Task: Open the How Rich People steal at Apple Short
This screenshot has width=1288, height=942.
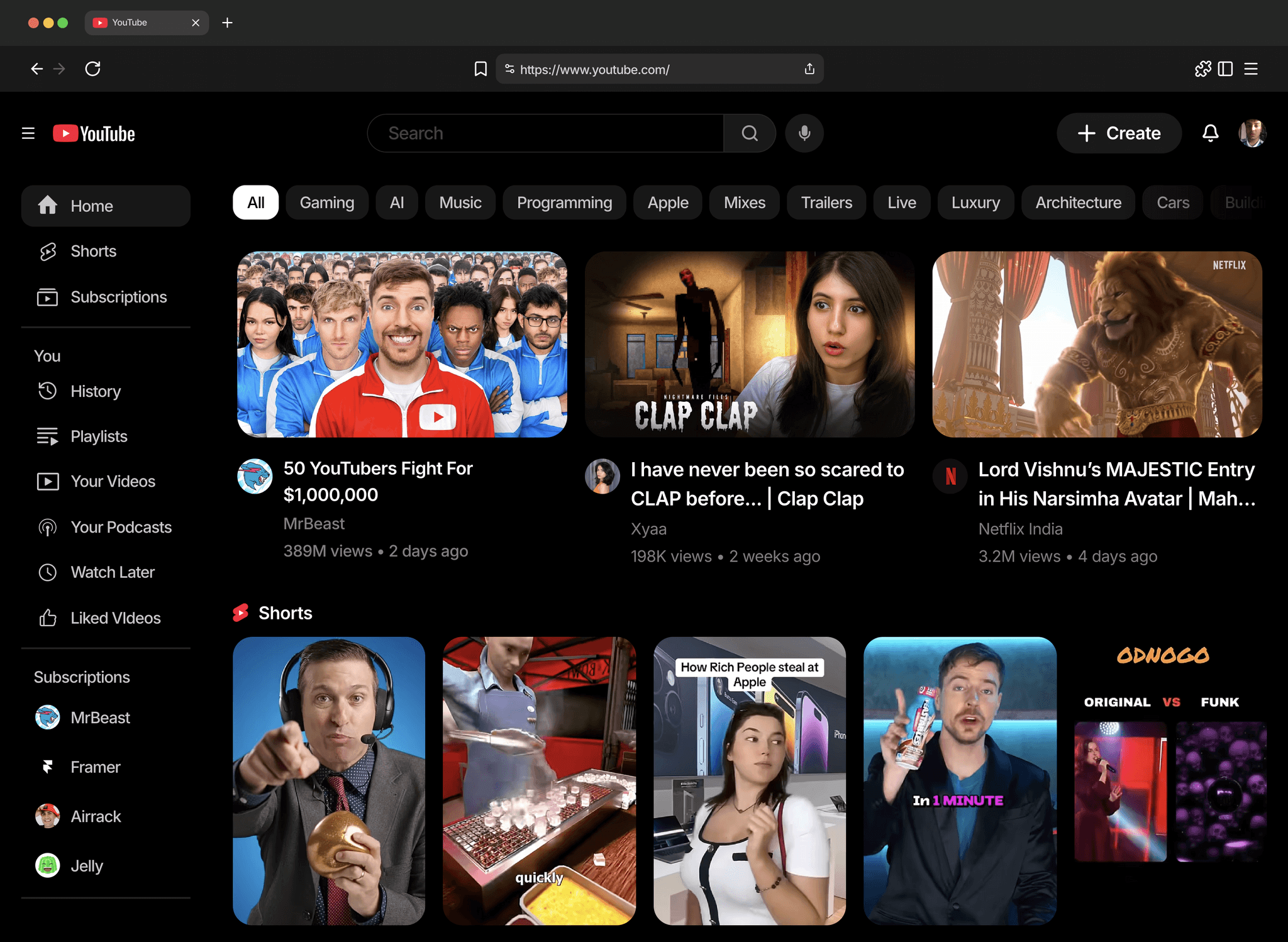Action: (x=750, y=781)
